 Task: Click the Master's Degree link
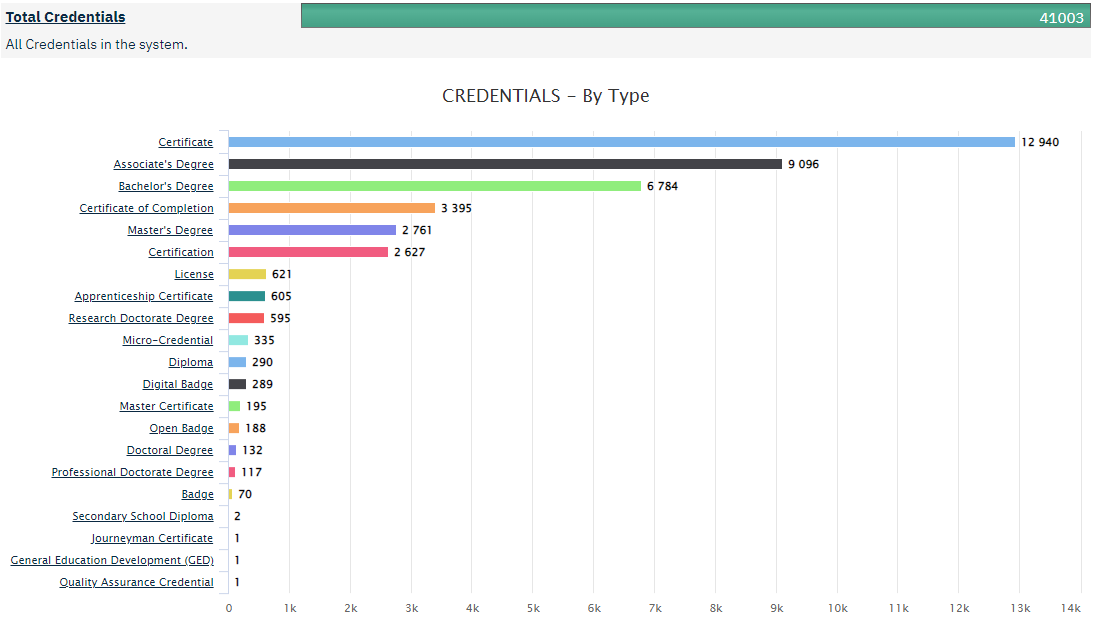[170, 229]
